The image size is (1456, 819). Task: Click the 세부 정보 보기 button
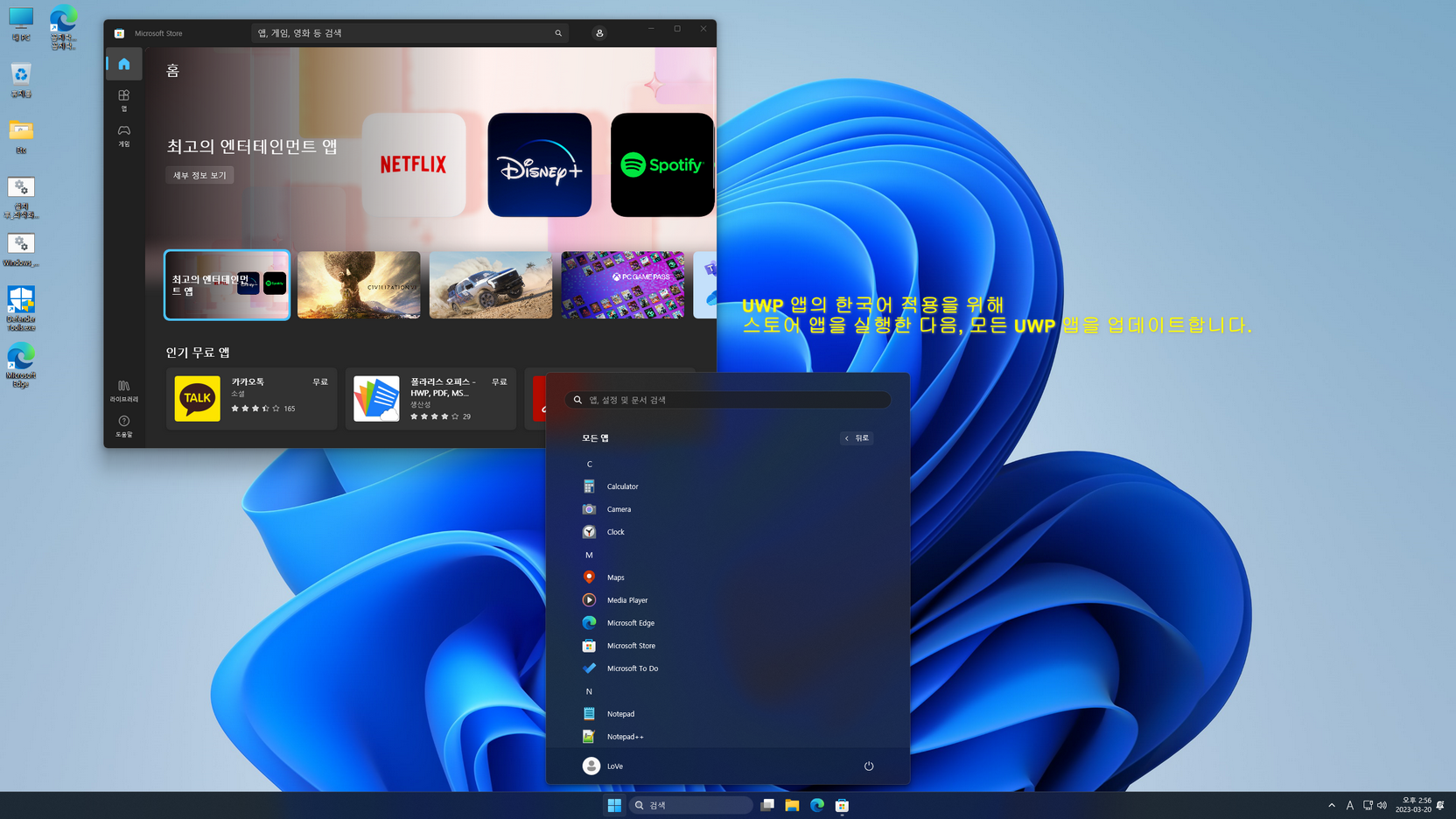(x=199, y=175)
